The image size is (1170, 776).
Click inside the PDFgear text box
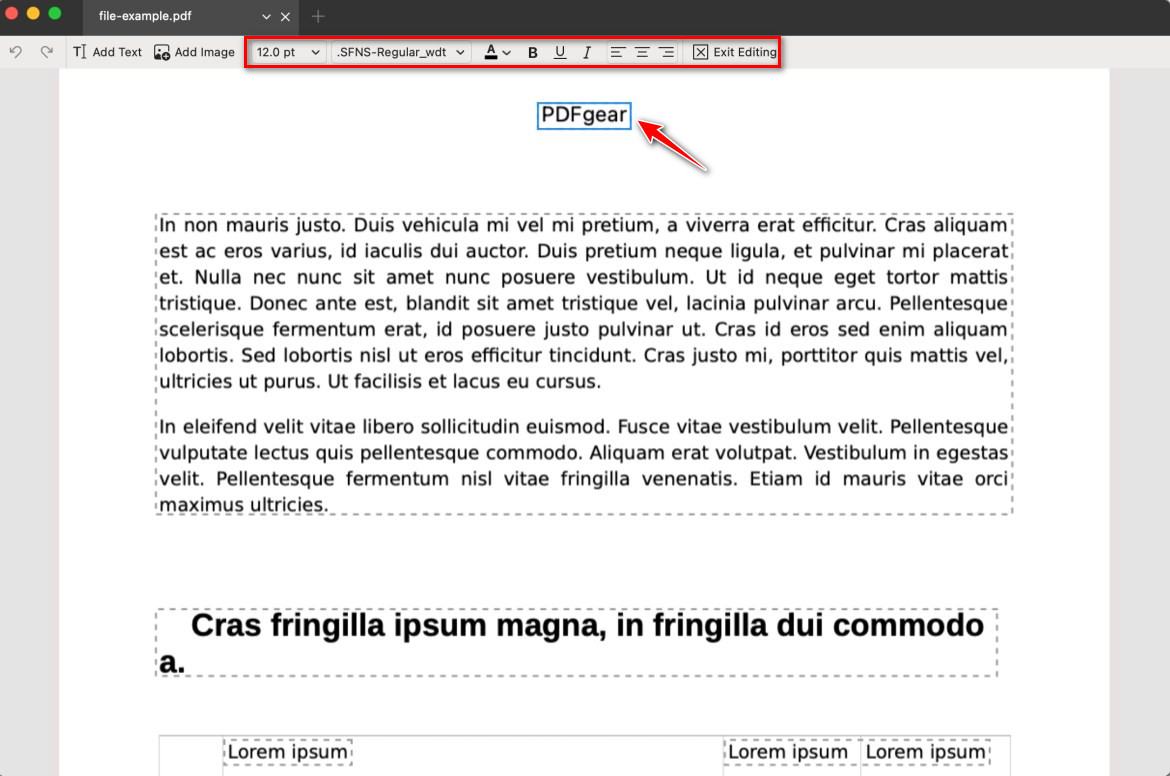pyautogui.click(x=584, y=116)
